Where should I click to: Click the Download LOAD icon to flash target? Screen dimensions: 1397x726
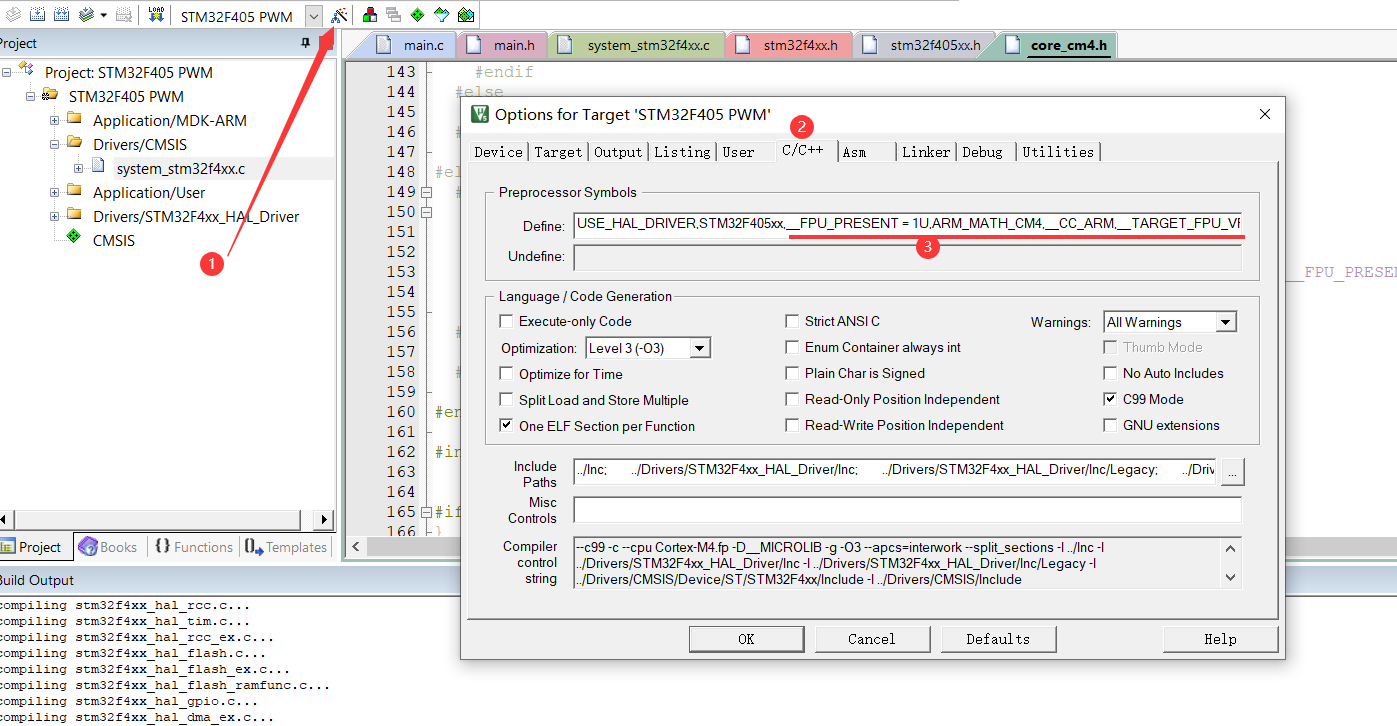click(155, 14)
